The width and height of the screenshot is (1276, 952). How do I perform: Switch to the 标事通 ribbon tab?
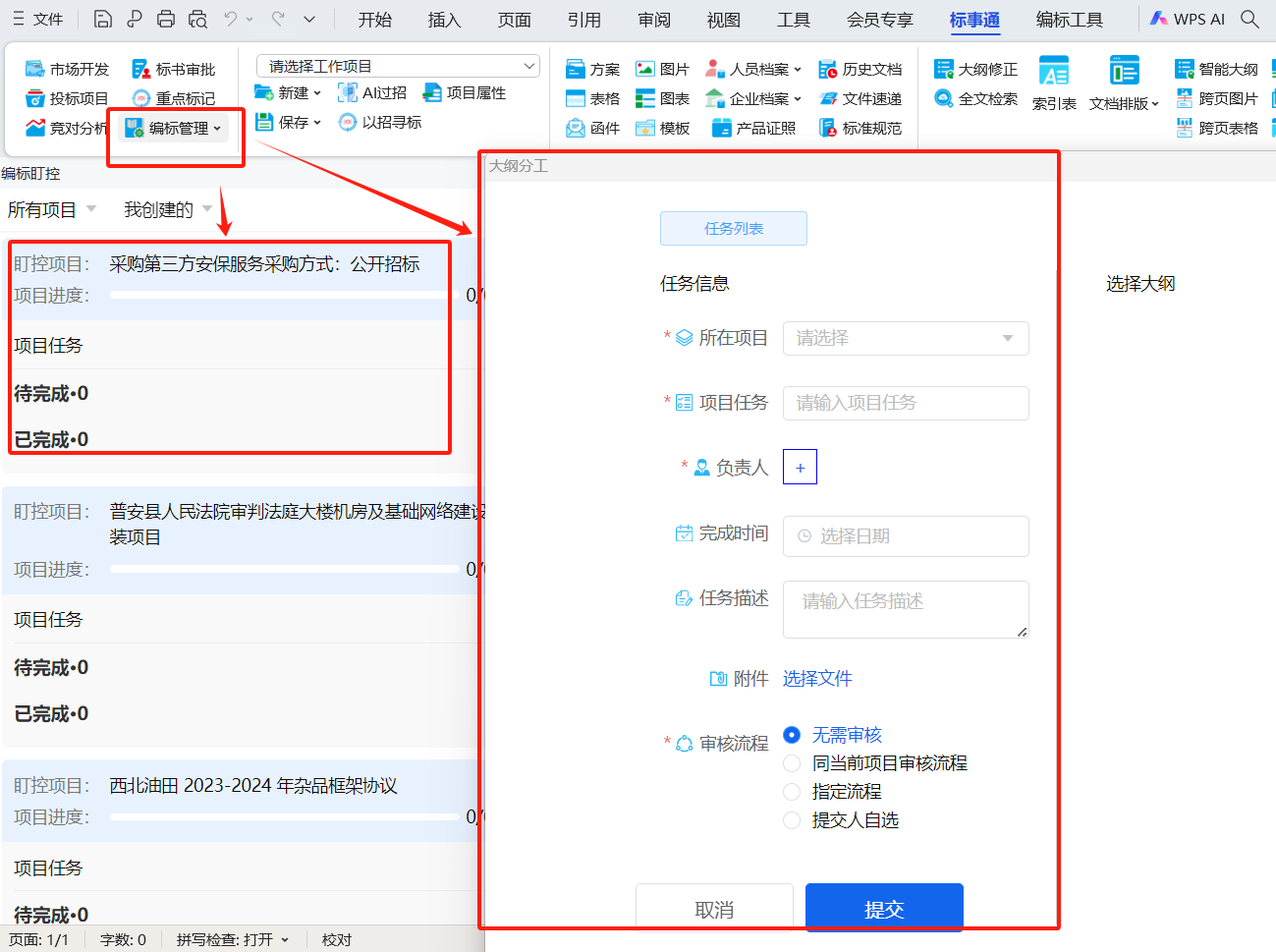pyautogui.click(x=974, y=20)
